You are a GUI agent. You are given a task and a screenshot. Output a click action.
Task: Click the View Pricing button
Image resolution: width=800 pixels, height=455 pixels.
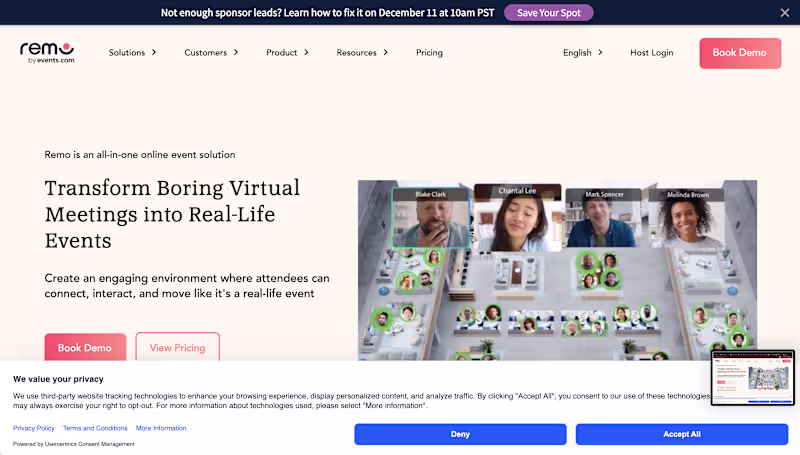tap(178, 347)
